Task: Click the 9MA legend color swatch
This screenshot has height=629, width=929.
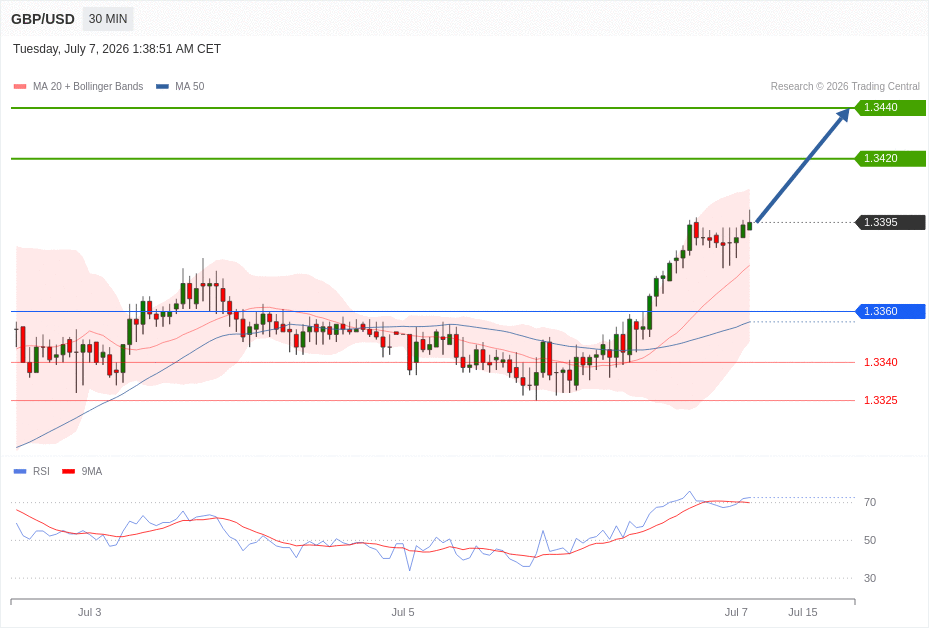Action: point(69,471)
